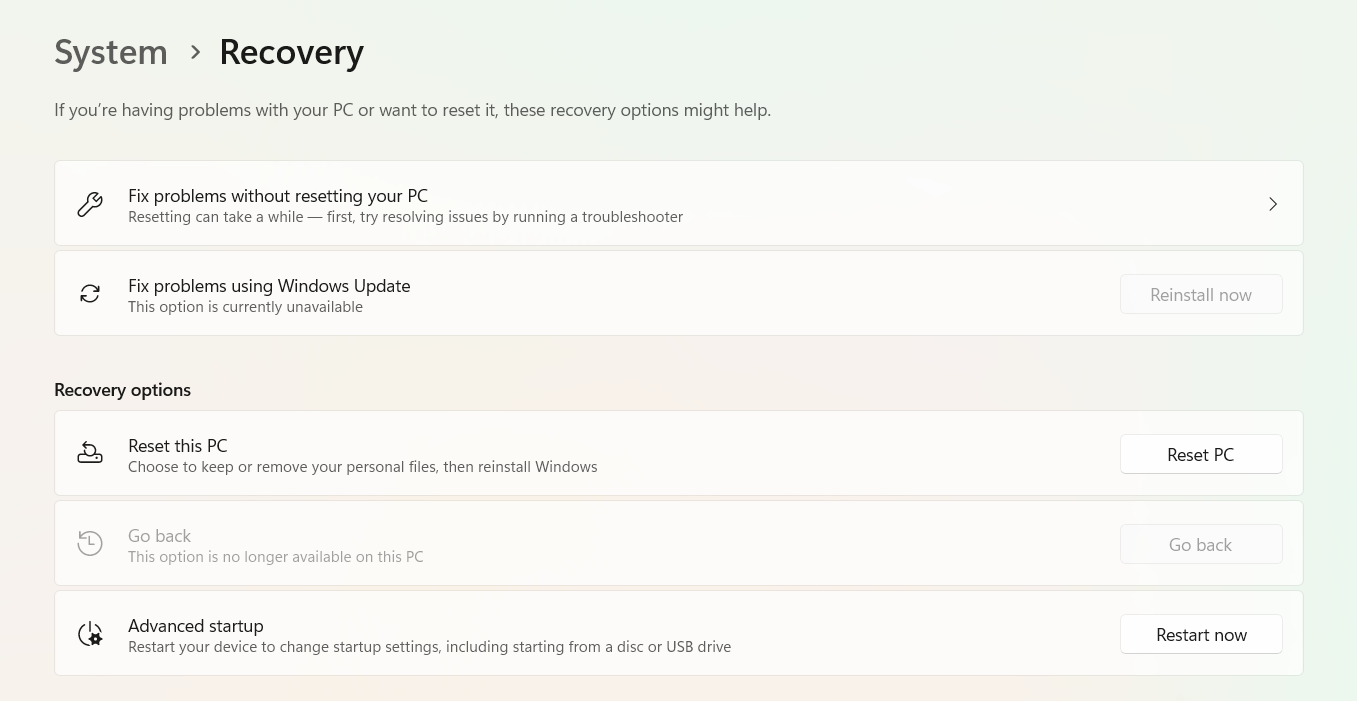Click the greyed Go back button

(1201, 544)
